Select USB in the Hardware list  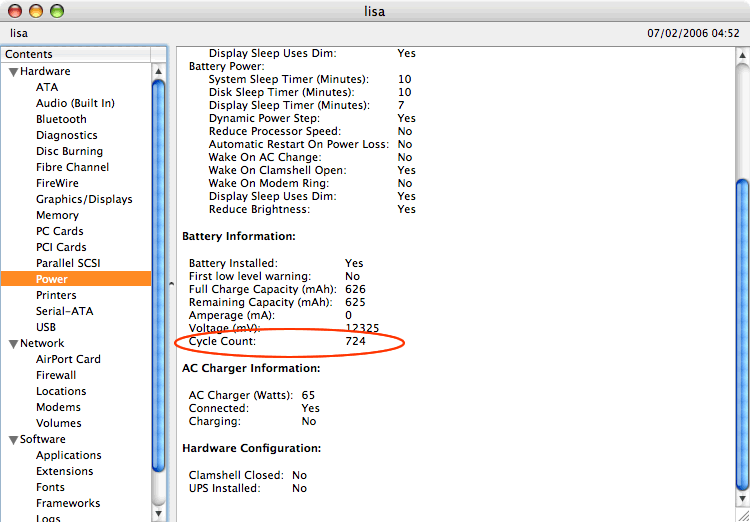tap(46, 327)
